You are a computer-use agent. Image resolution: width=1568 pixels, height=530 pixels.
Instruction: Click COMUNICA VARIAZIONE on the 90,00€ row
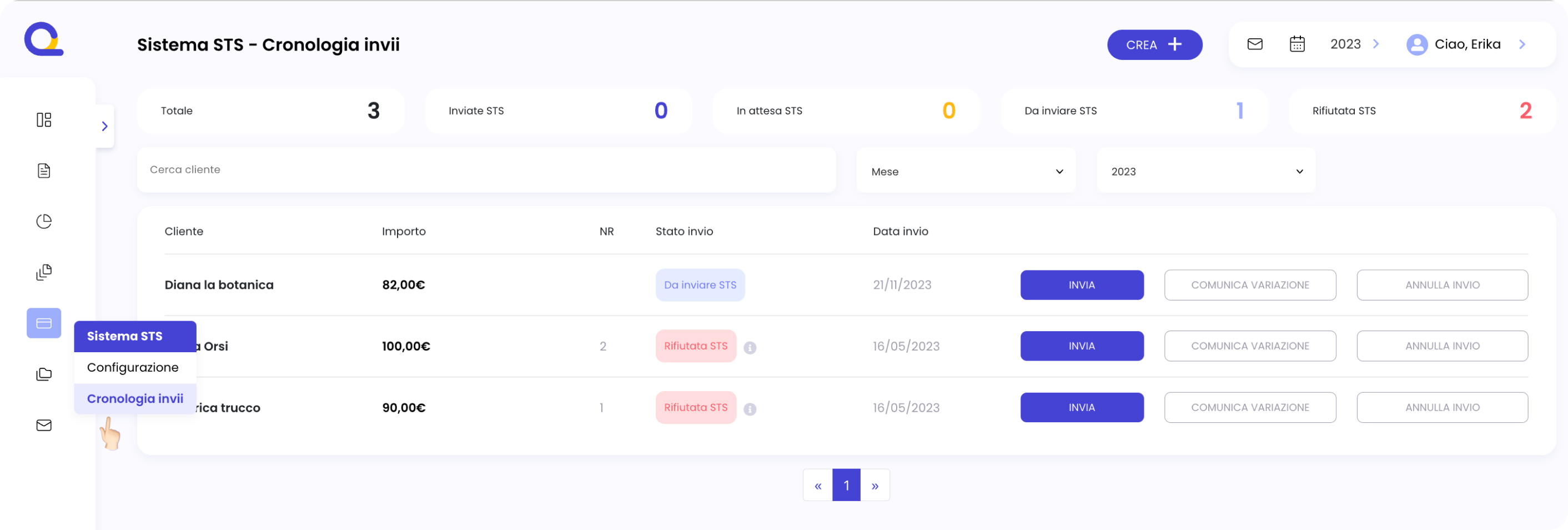1250,407
